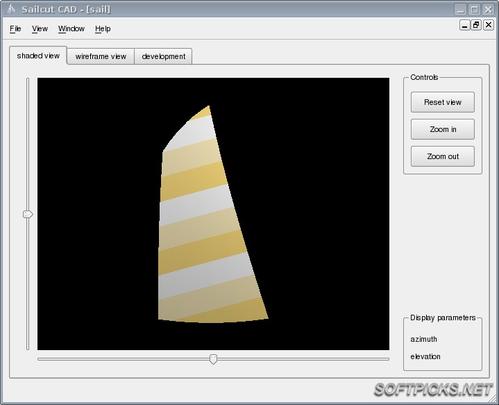Click the Reset view button
499x405 pixels.
coord(442,102)
